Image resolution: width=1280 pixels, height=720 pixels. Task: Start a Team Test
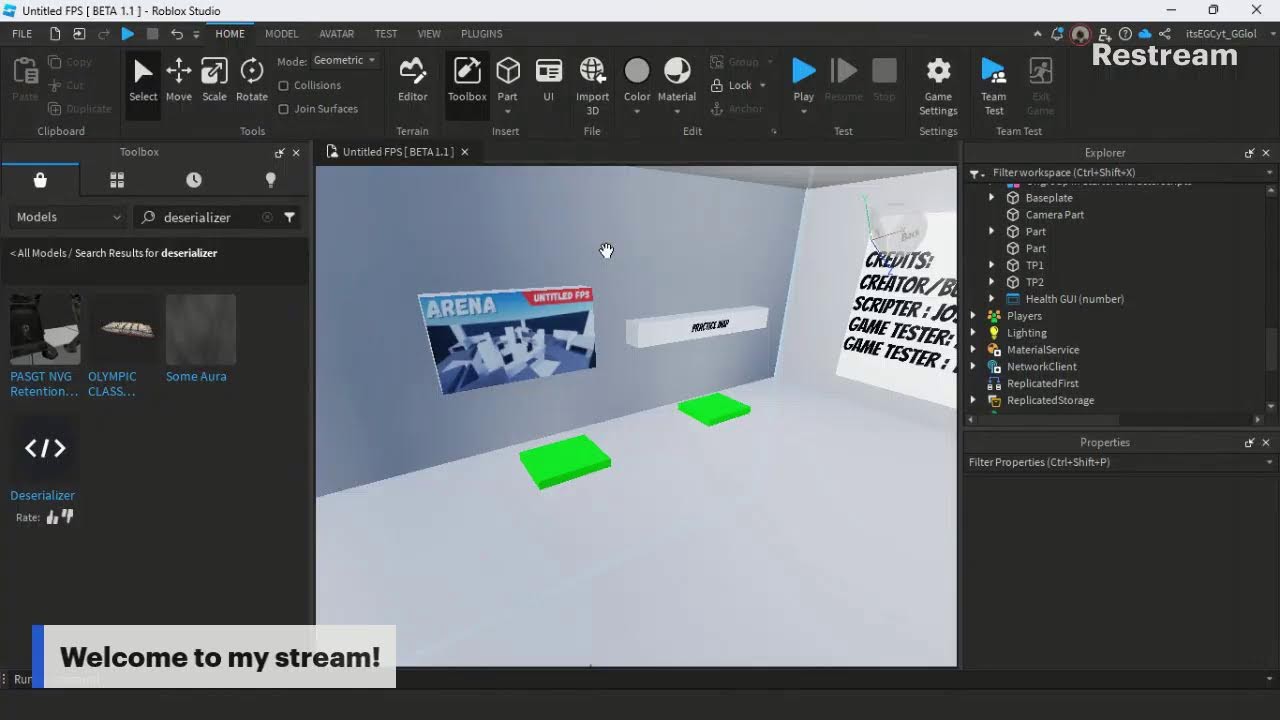pyautogui.click(x=993, y=85)
